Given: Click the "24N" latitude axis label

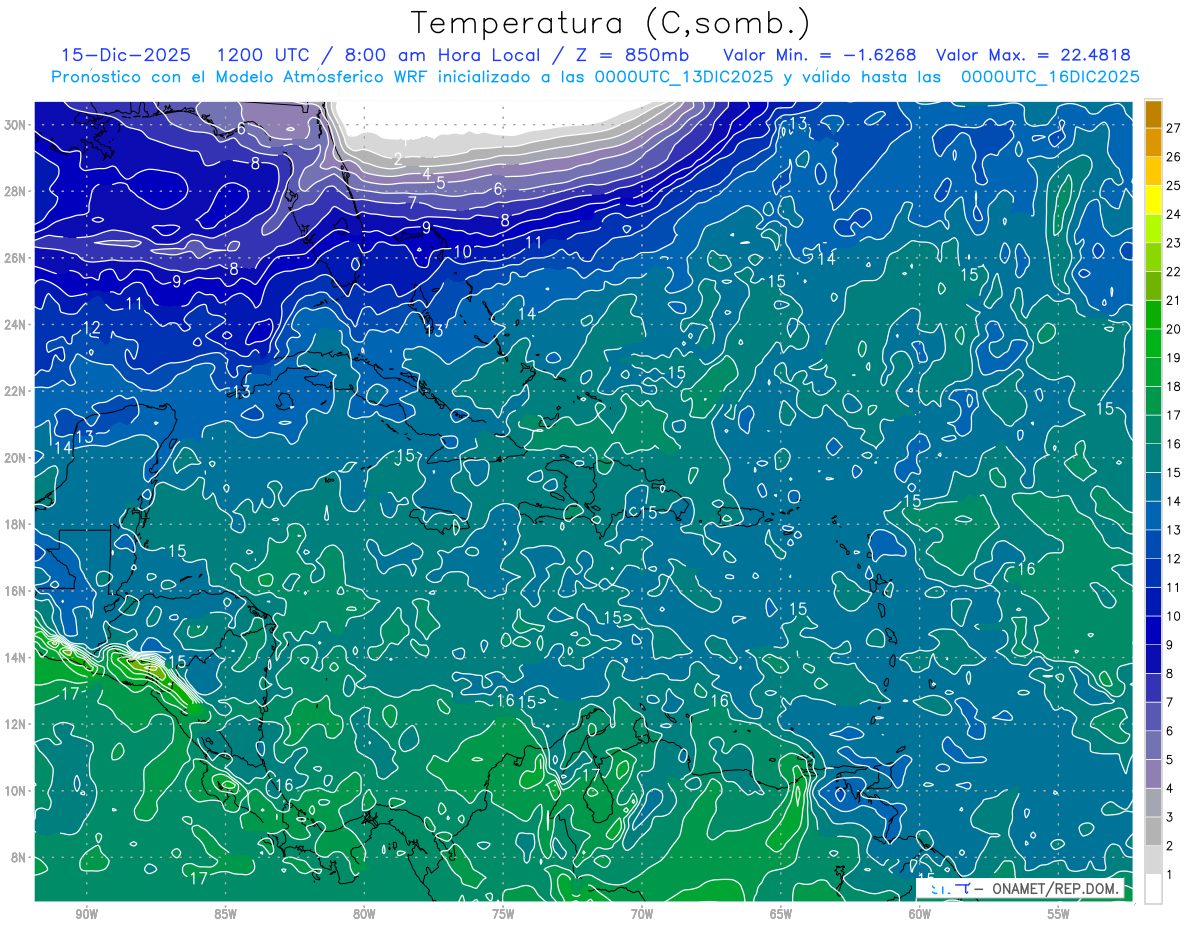Looking at the screenshot, I should (17, 324).
